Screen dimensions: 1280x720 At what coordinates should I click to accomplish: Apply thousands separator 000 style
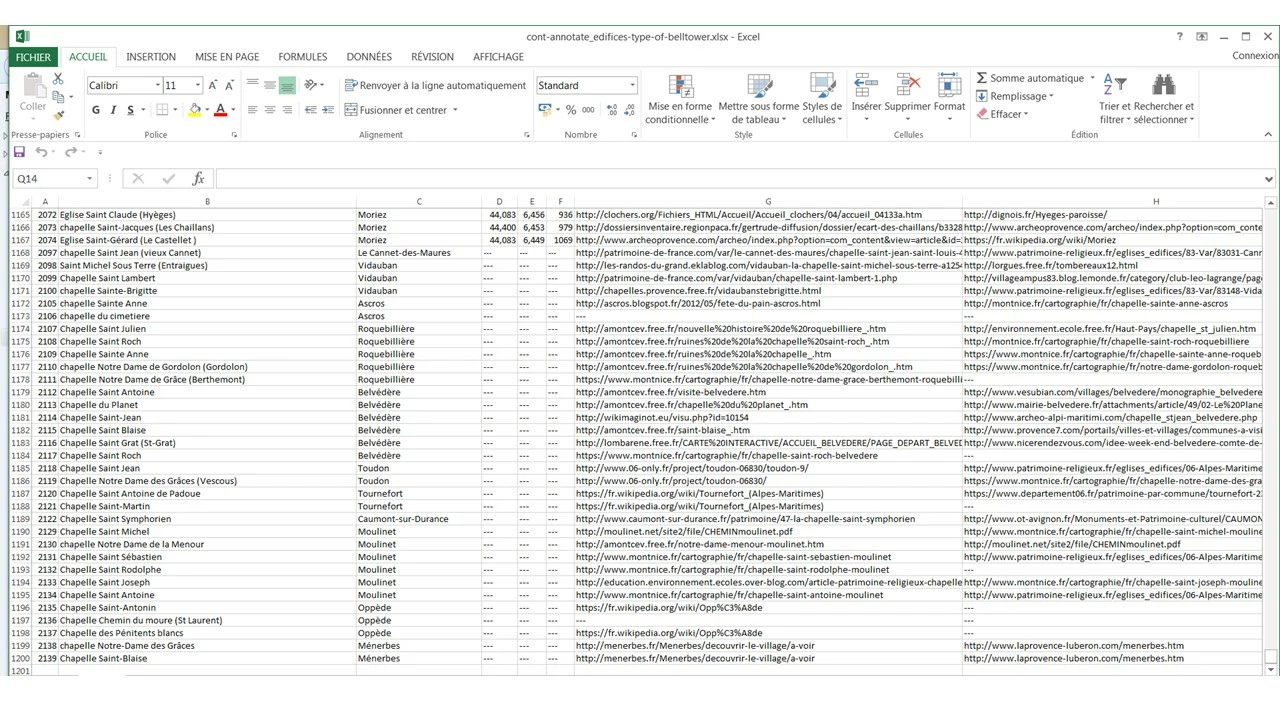pos(588,110)
